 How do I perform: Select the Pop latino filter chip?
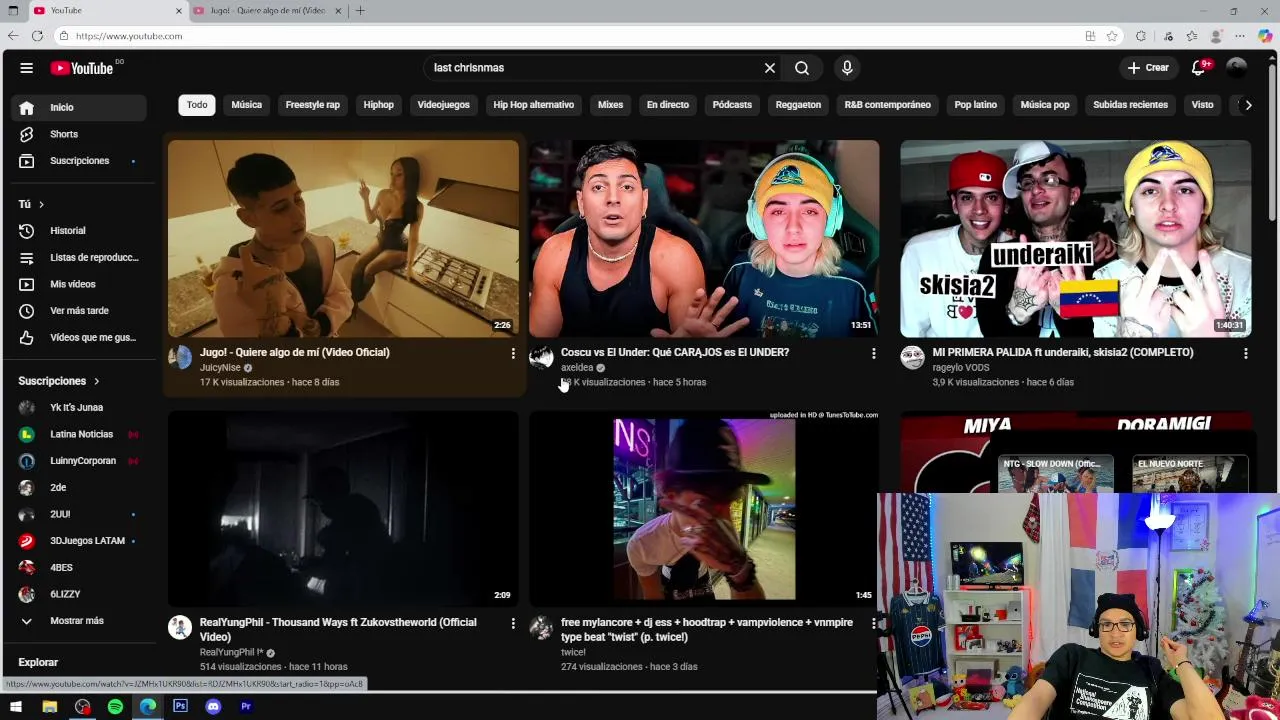(x=975, y=105)
